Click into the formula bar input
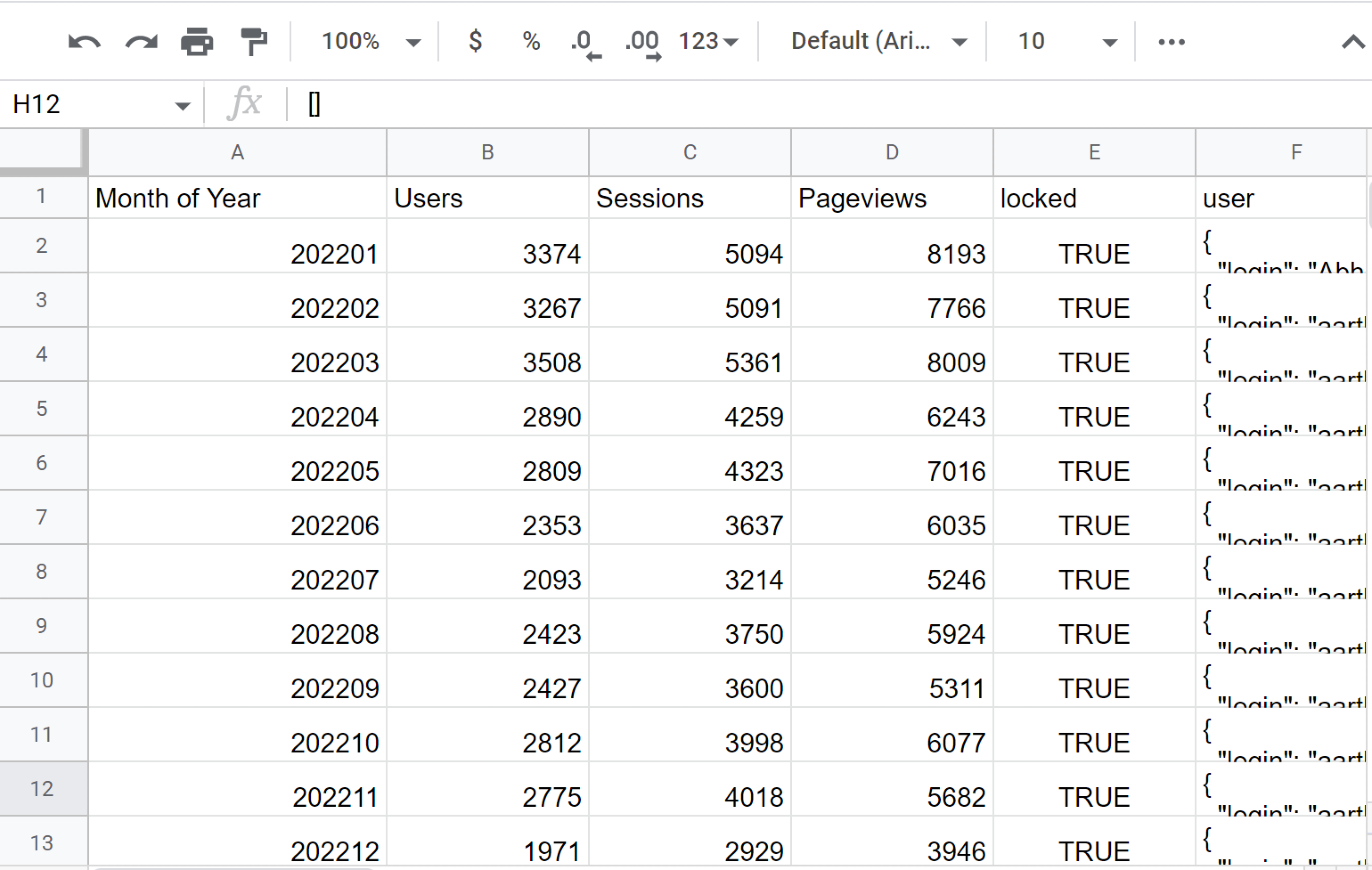 (798, 105)
